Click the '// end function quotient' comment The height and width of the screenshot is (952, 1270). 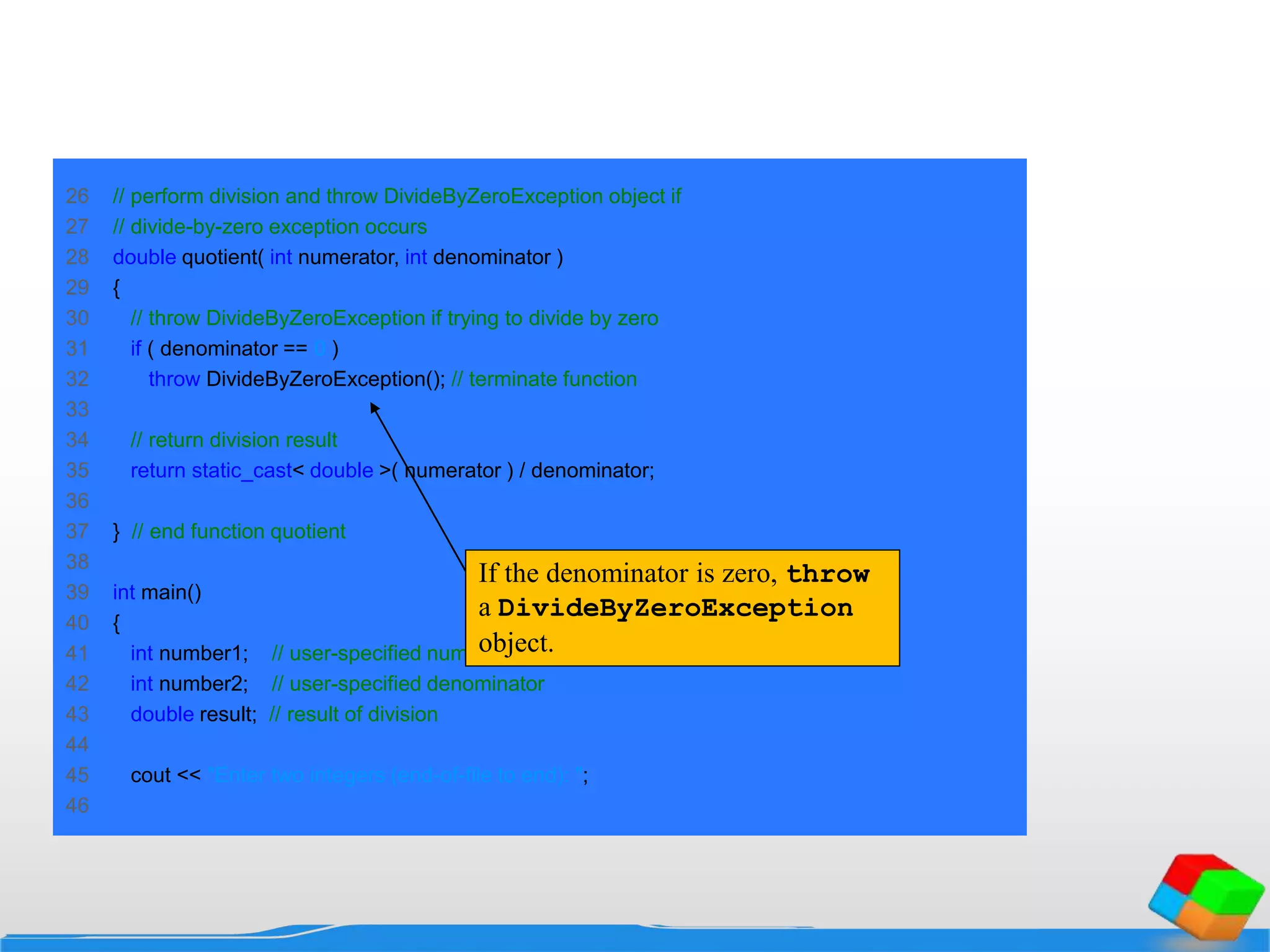[x=239, y=532]
